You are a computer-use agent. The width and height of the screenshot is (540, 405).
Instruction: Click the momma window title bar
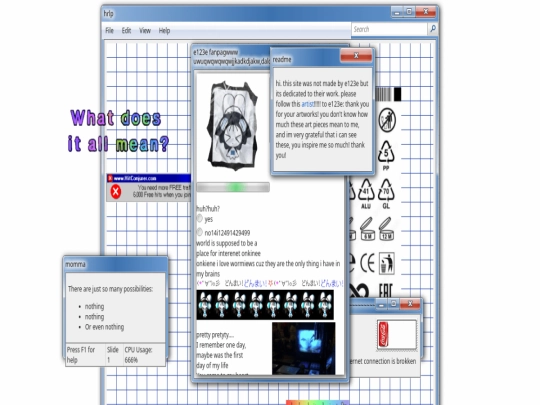[x=115, y=264]
